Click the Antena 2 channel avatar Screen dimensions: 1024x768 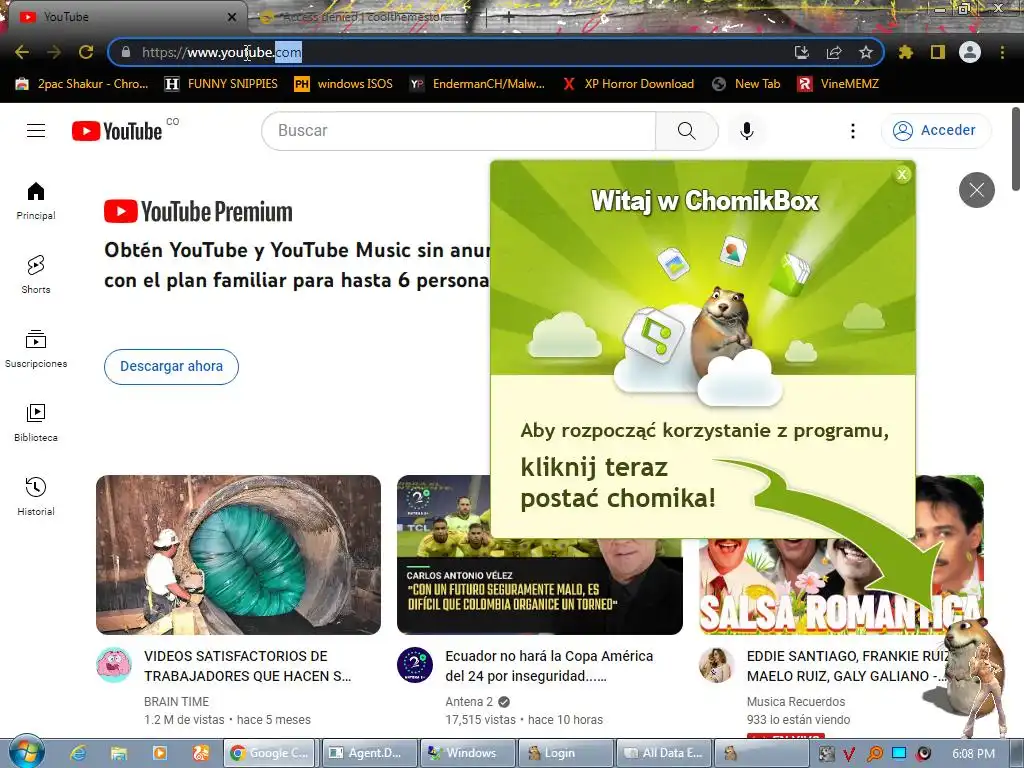tap(415, 665)
